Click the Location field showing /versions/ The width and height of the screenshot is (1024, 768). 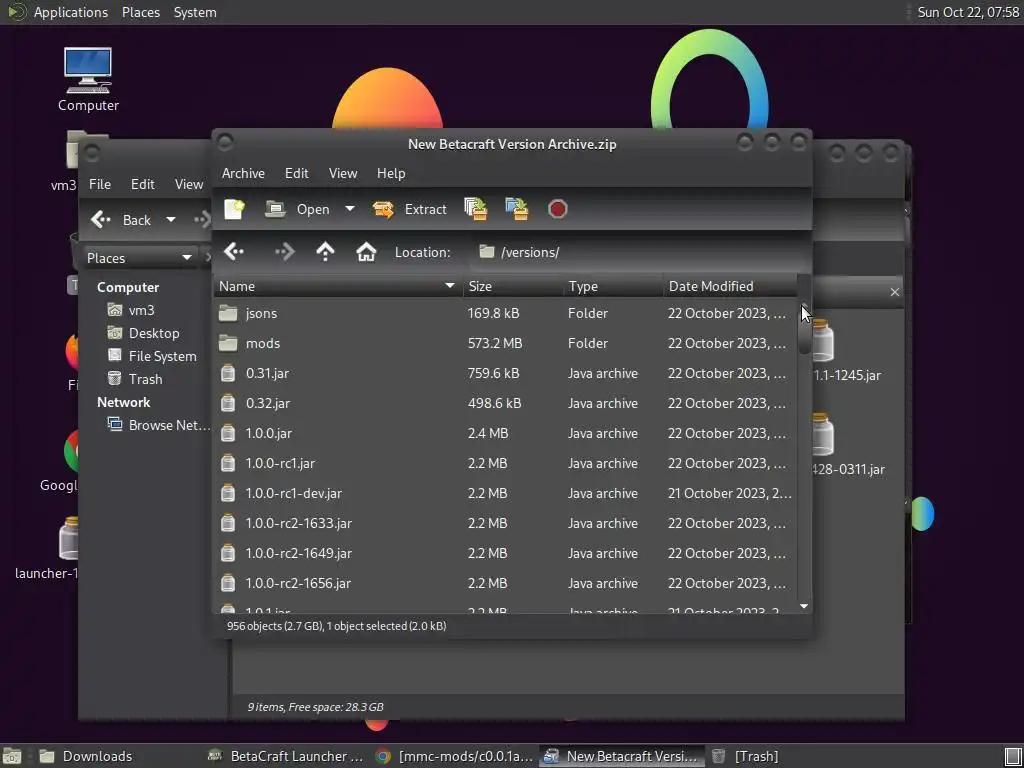click(x=637, y=252)
